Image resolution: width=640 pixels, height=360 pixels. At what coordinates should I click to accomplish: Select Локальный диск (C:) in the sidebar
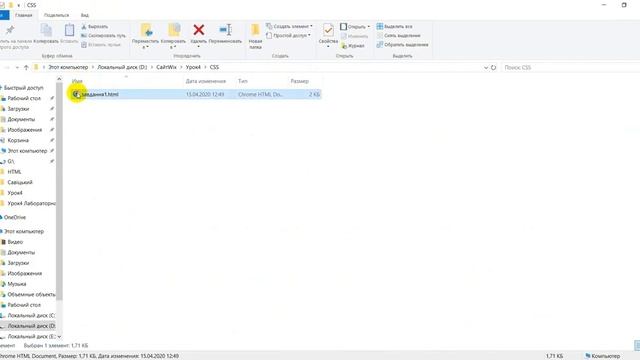(x=31, y=316)
